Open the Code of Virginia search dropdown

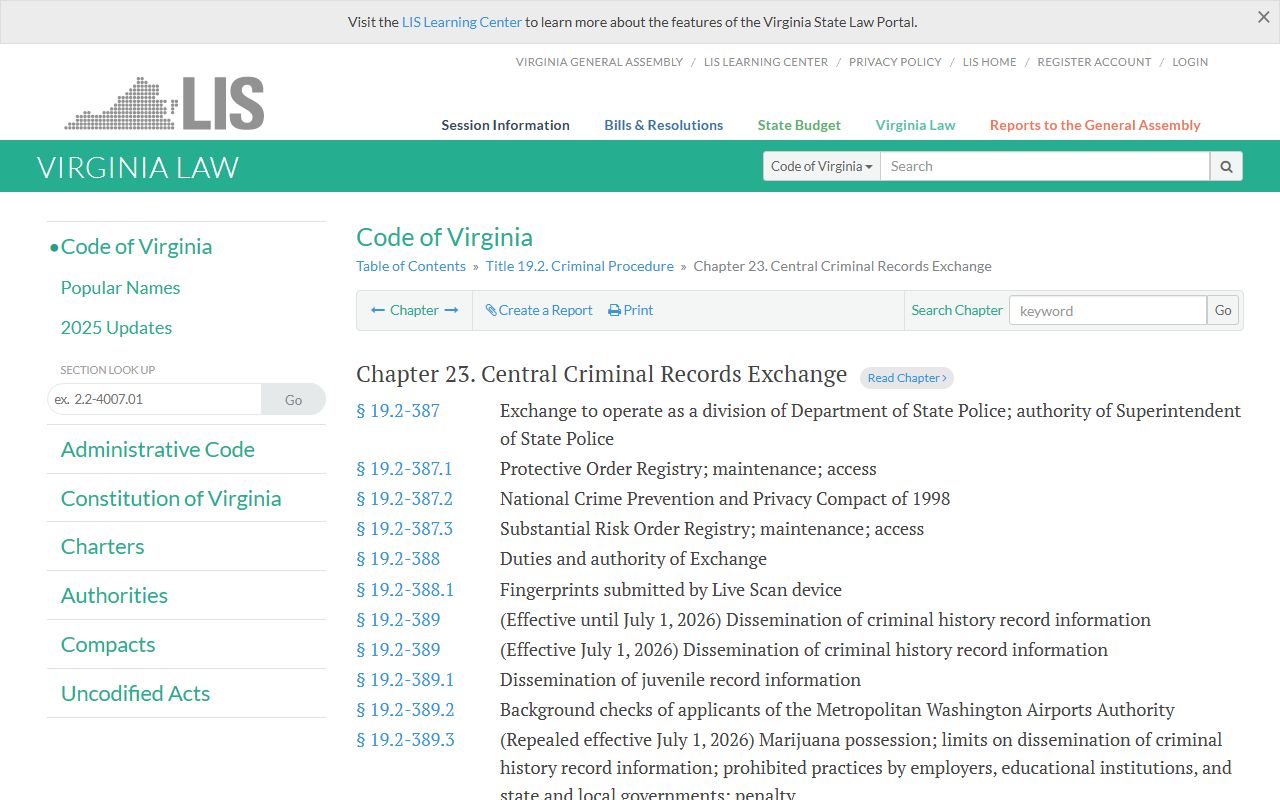(x=821, y=166)
